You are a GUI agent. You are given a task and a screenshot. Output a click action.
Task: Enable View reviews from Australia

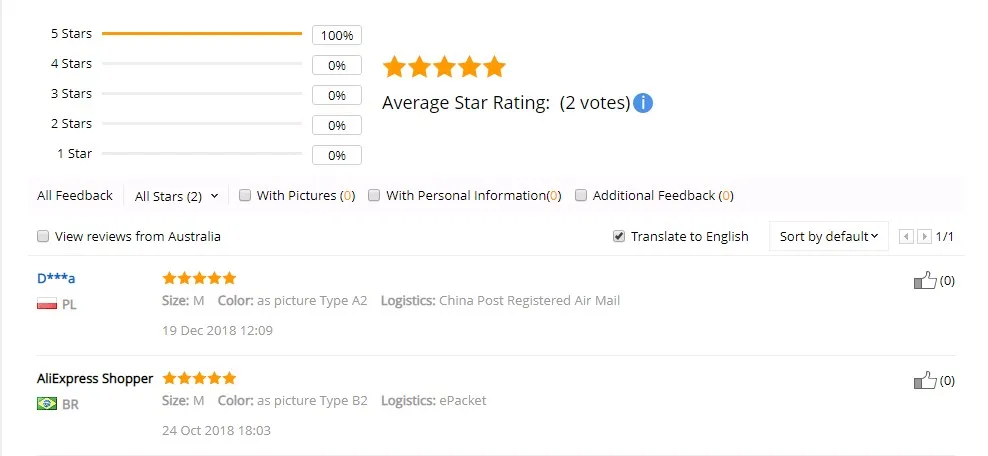pyautogui.click(x=43, y=237)
